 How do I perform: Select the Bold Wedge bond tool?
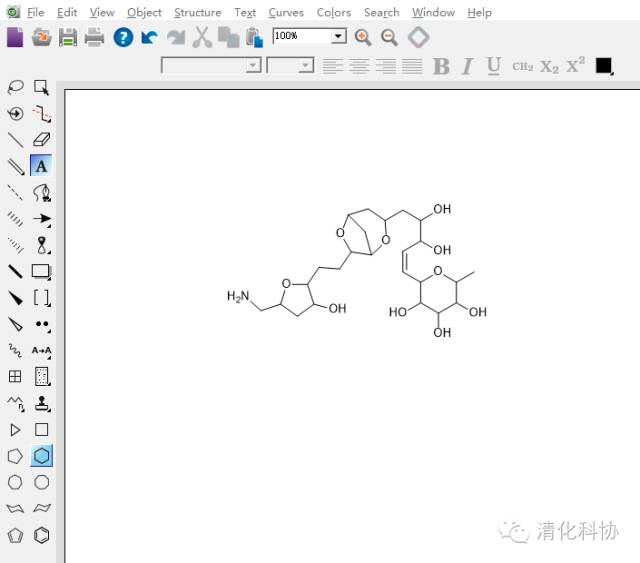click(16, 298)
